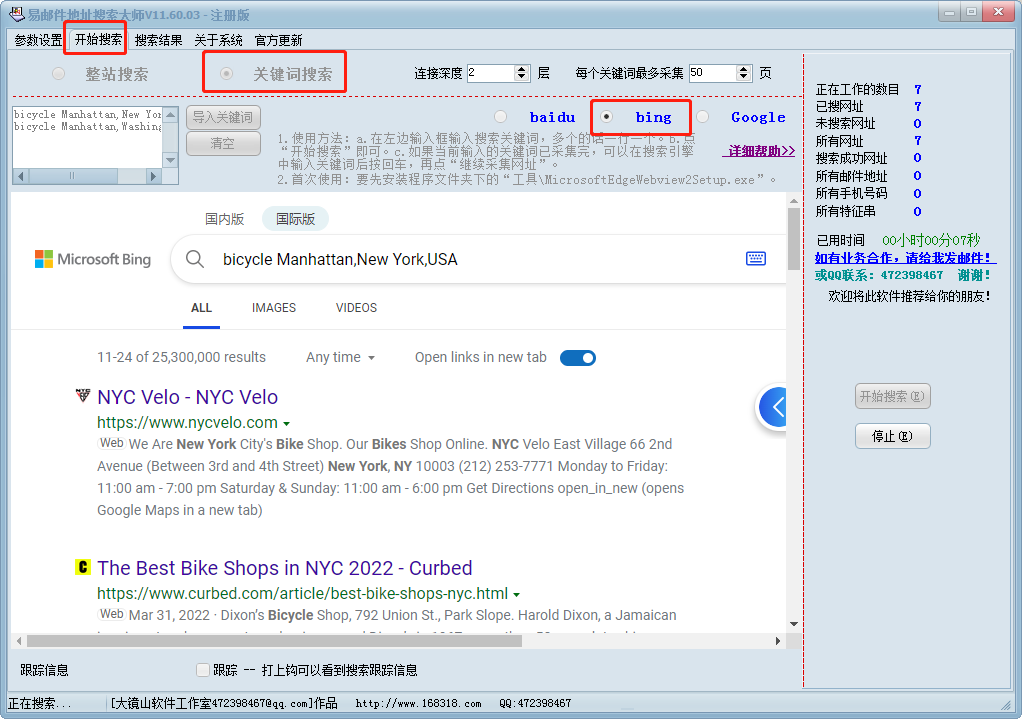Click the Bing search magnifier icon

coord(194,259)
